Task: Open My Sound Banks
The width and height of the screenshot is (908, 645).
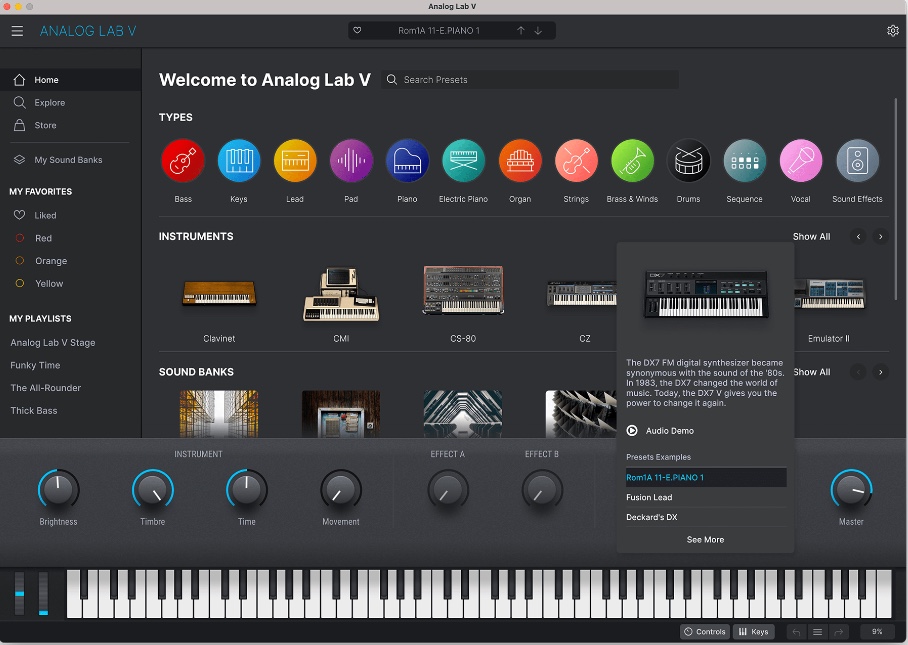Action: (71, 160)
